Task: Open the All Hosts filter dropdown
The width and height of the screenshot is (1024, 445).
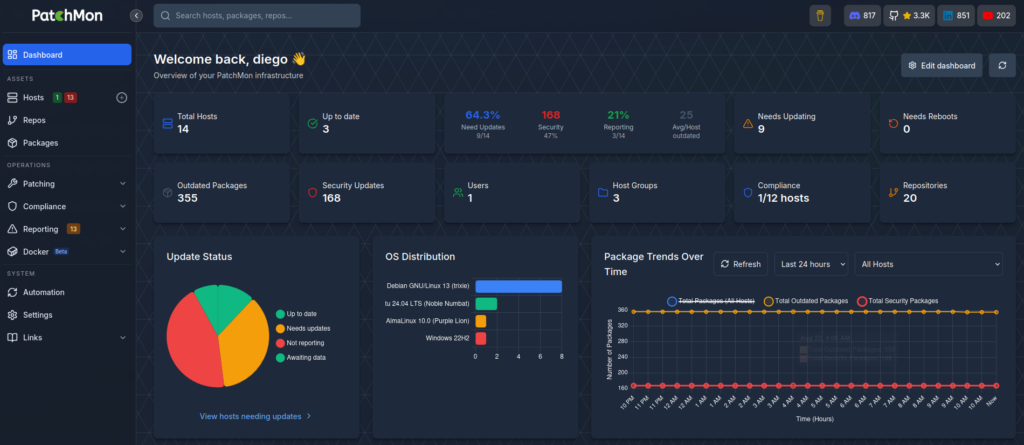Action: pyautogui.click(x=928, y=264)
